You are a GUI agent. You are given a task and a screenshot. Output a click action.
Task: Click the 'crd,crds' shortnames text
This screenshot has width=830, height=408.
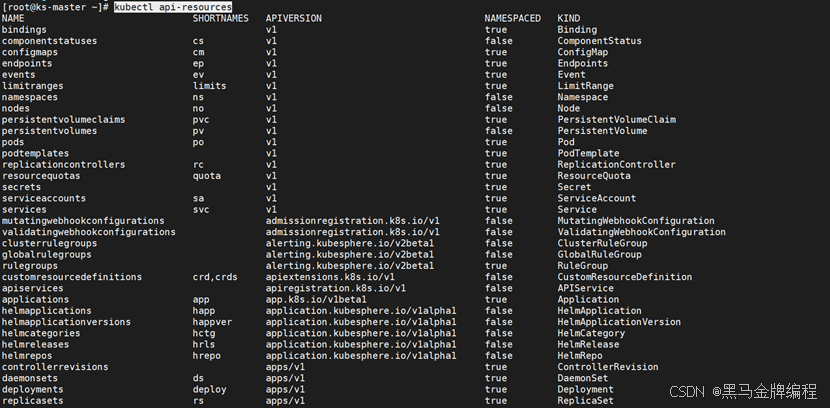(215, 277)
